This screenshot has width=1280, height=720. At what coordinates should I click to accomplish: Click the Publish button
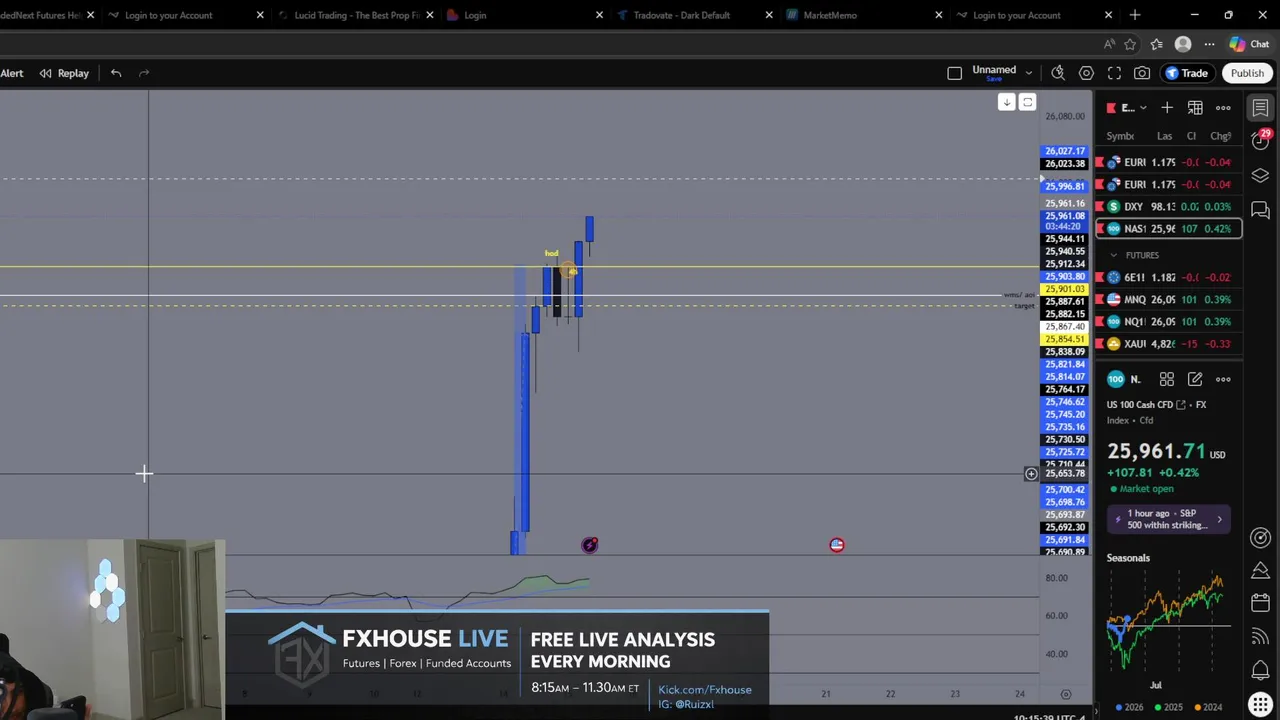tap(1247, 73)
